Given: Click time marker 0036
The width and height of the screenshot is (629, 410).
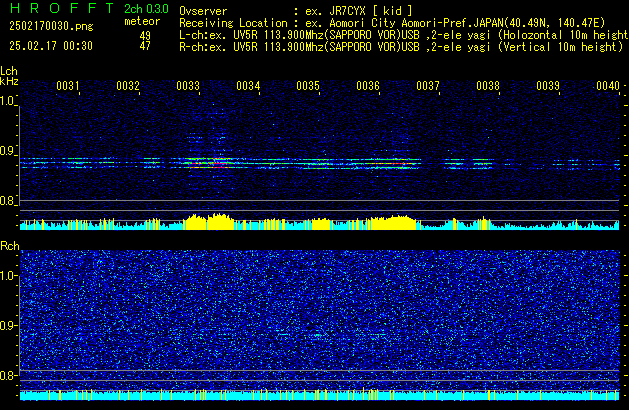Looking at the screenshot, I should [368, 86].
